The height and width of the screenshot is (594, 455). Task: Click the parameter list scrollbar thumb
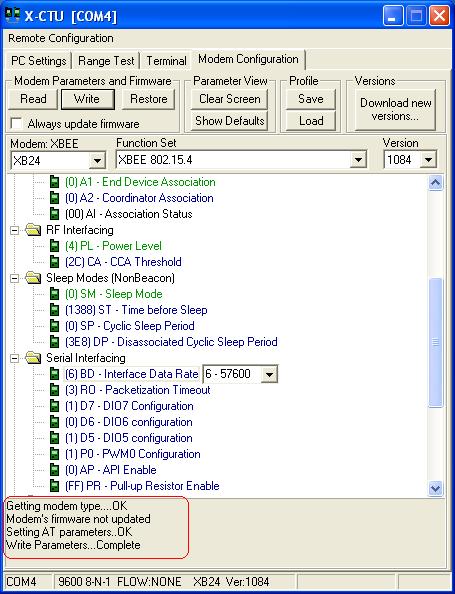coord(435,342)
